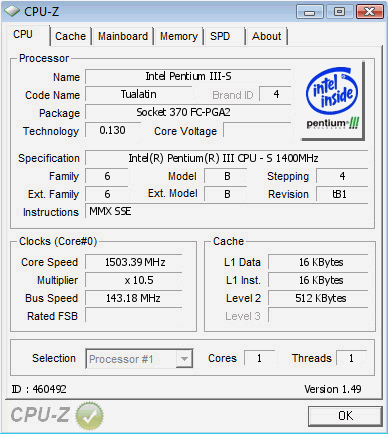Click the empty Level 3 field
The height and width of the screenshot is (434, 388).
318,316
